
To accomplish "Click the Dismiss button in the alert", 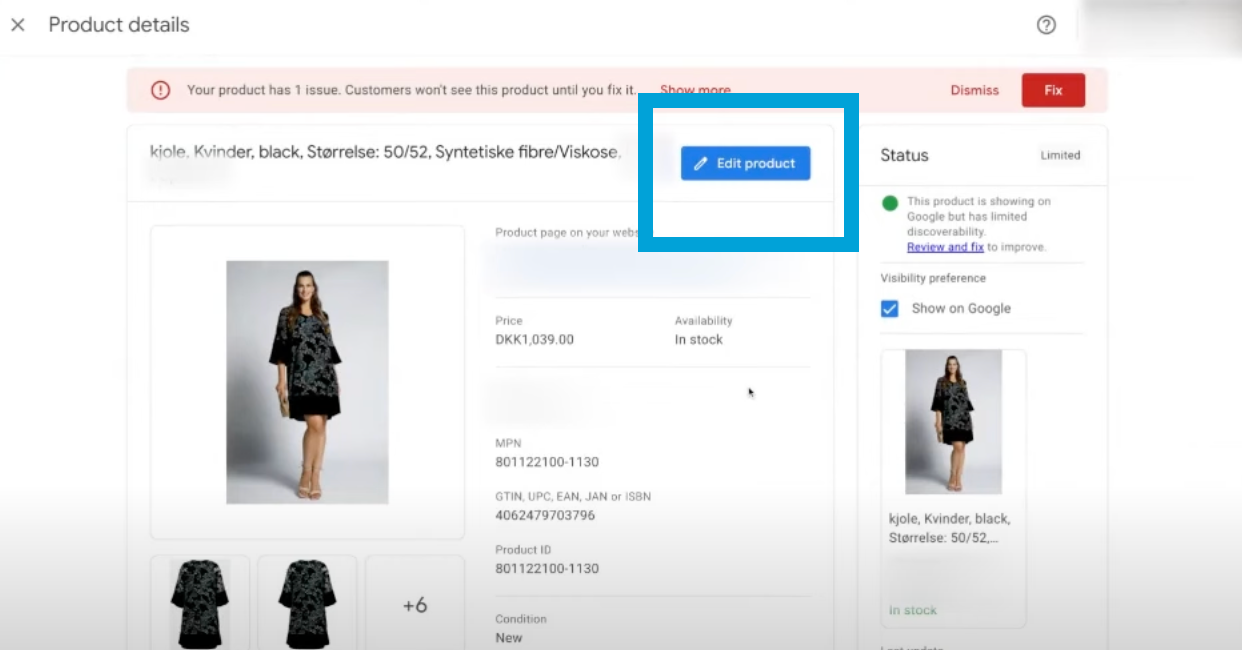I will coord(974,89).
